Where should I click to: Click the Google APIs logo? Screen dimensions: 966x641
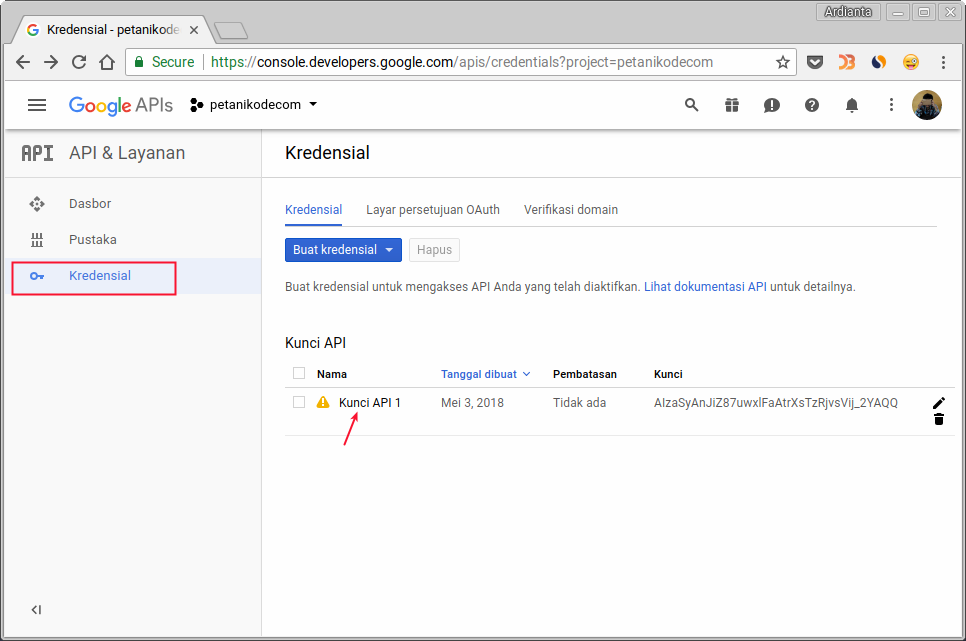tap(121, 105)
